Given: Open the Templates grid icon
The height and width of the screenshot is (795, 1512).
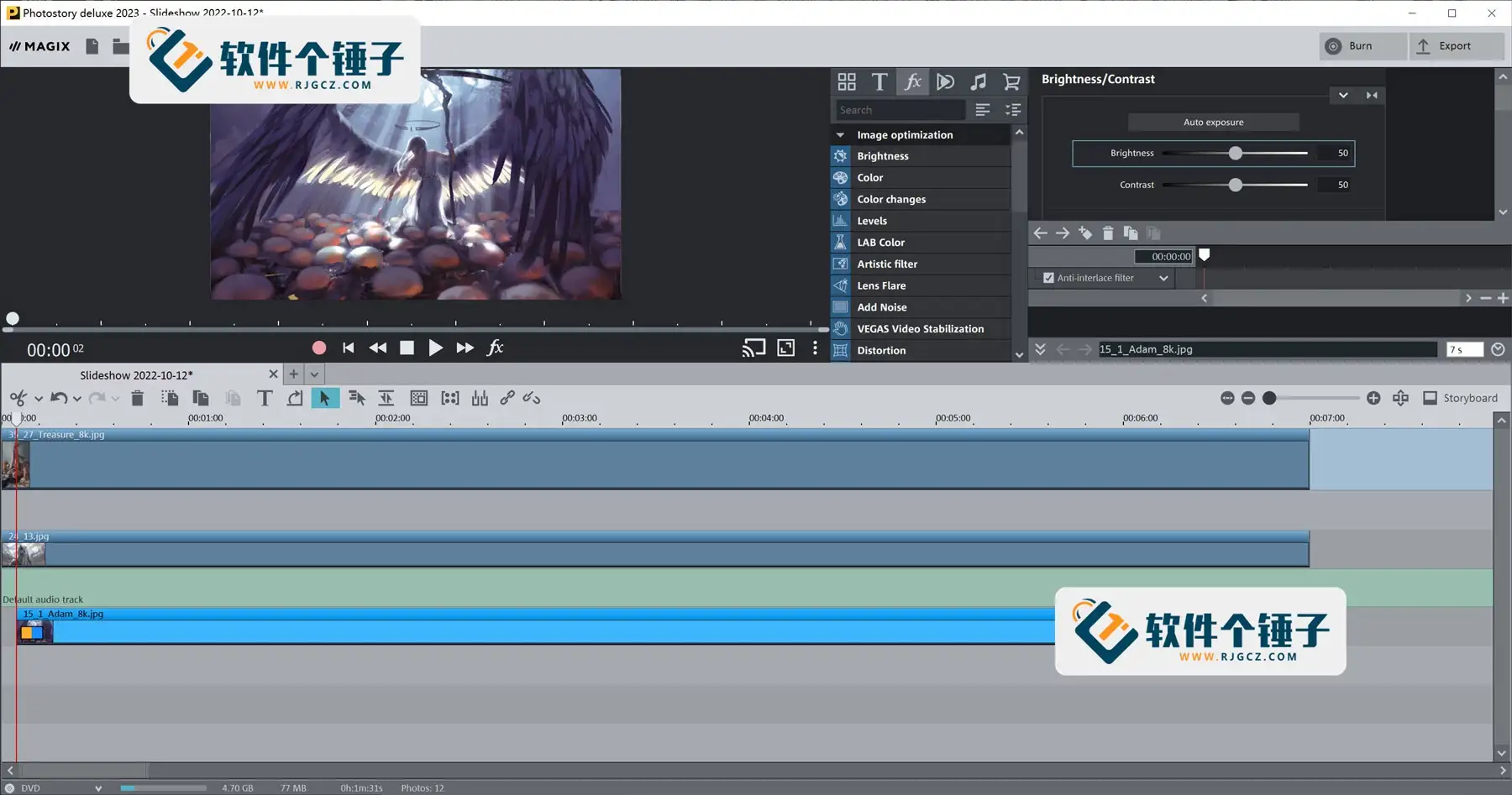Looking at the screenshot, I should coord(847,81).
